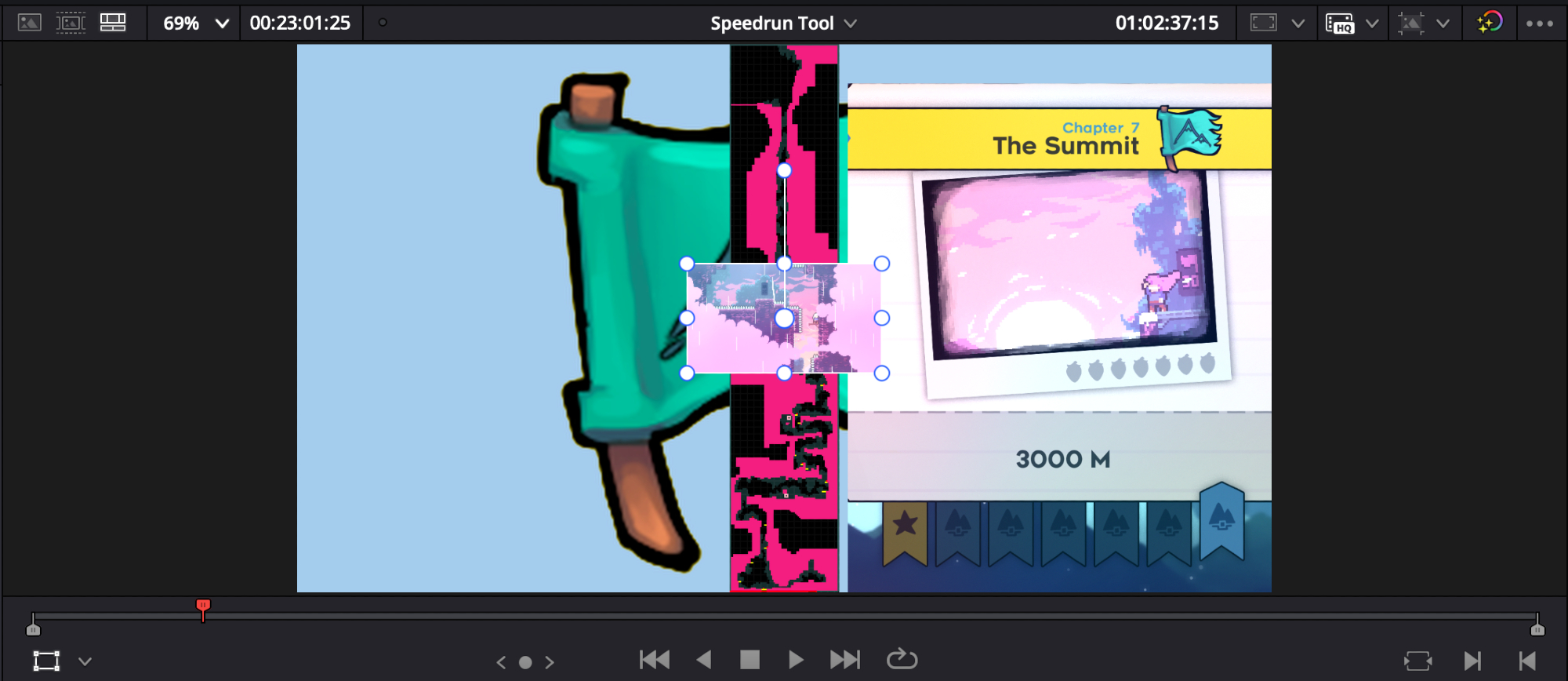
Task: Jump to the last frame icon
Action: tap(1472, 661)
